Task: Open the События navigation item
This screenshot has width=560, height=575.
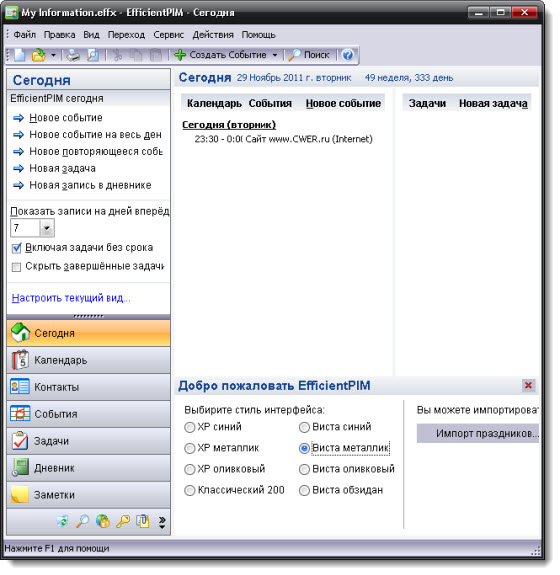Action: click(88, 414)
